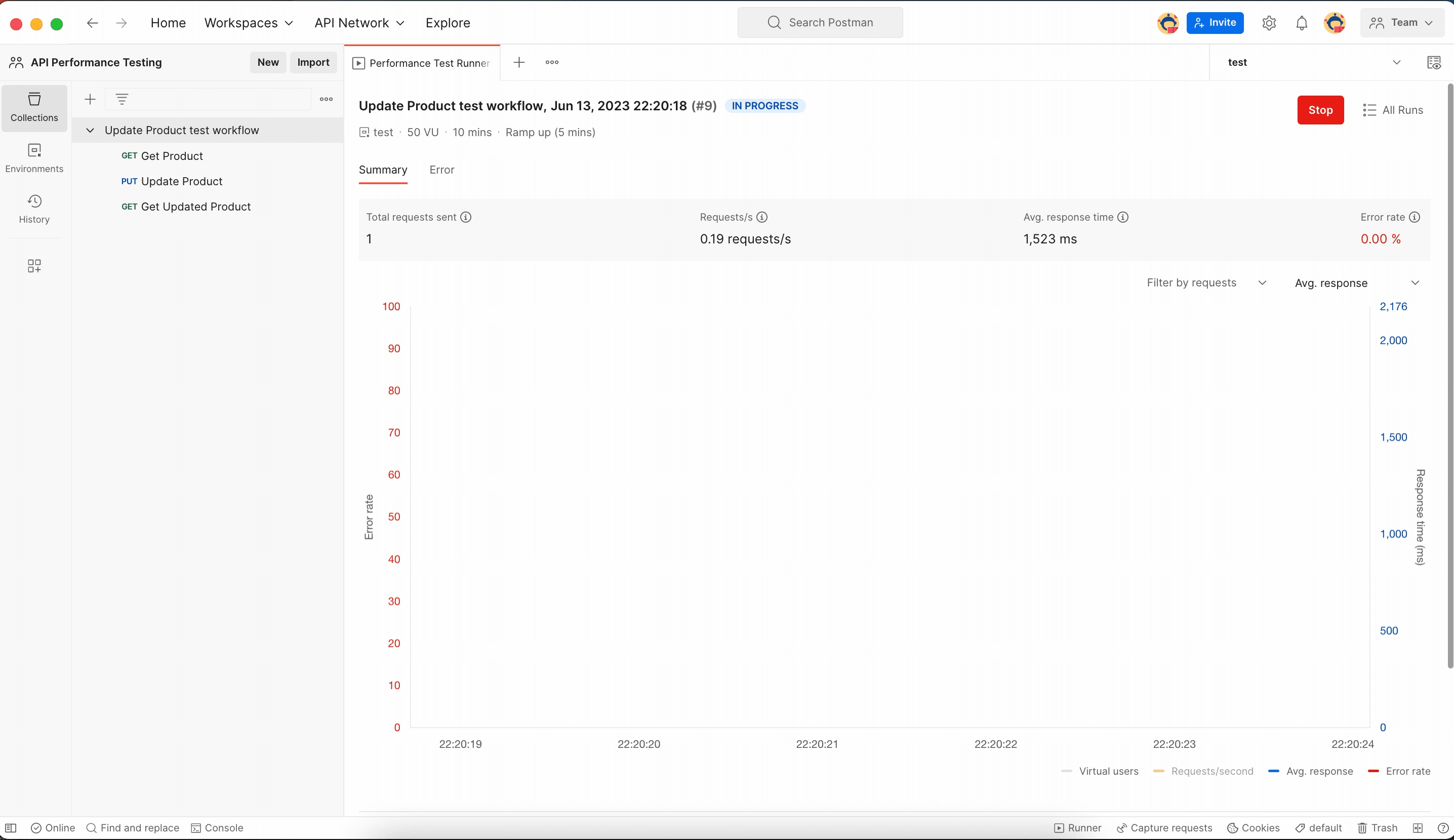Screen dimensions: 1454x840
Task: Open Runner from the status bar
Action: pyautogui.click(x=1078, y=828)
